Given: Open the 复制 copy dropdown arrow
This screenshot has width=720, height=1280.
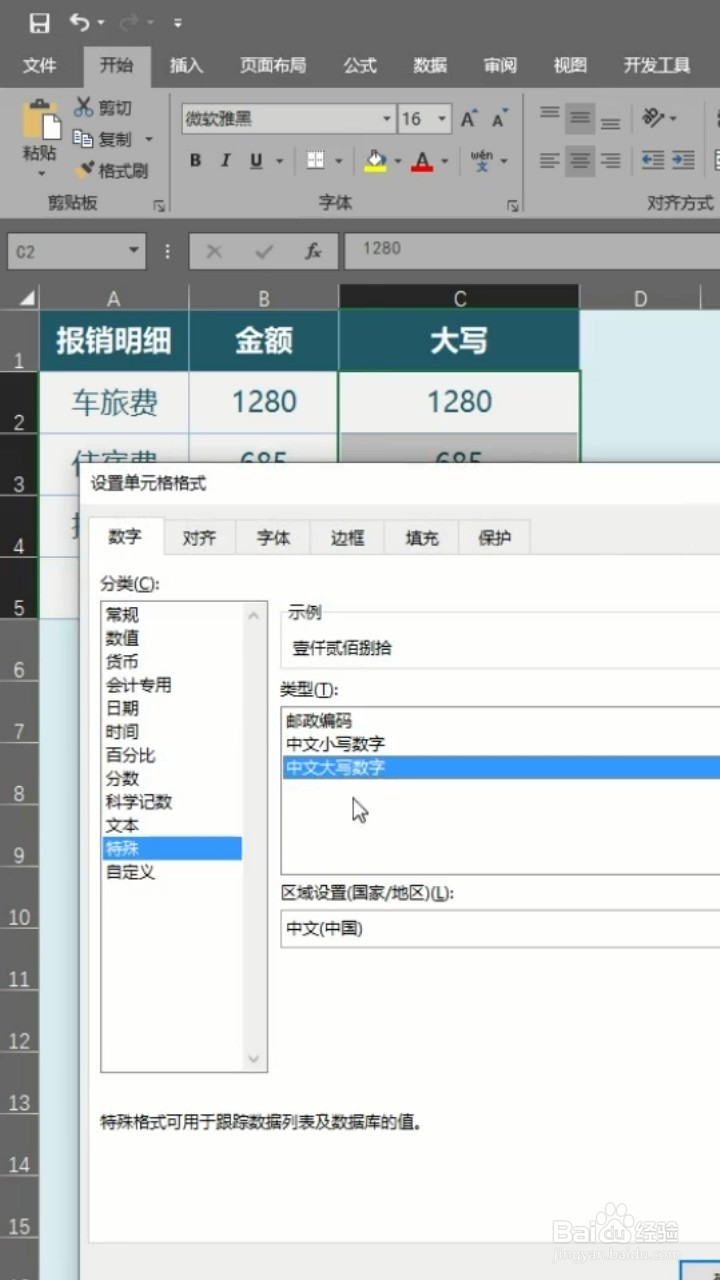Looking at the screenshot, I should [149, 139].
